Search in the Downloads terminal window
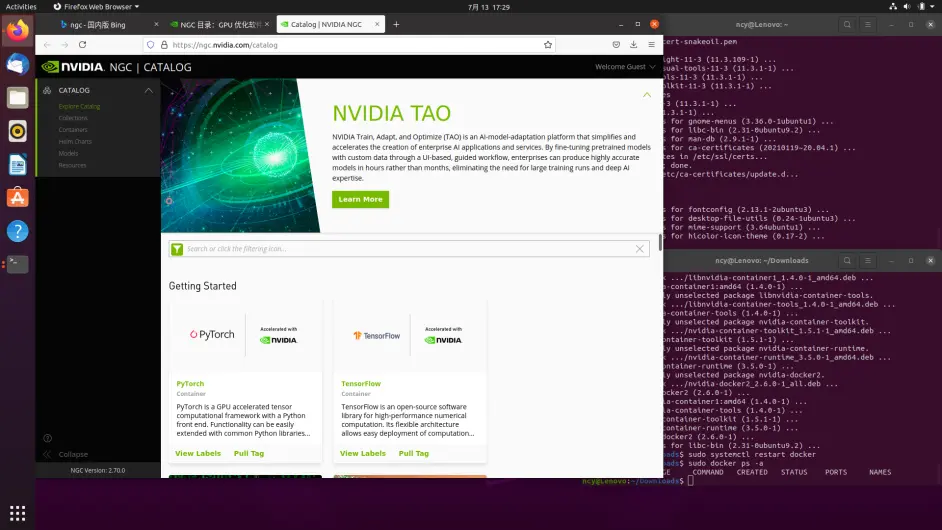The height and width of the screenshot is (530, 942). pyautogui.click(x=847, y=261)
